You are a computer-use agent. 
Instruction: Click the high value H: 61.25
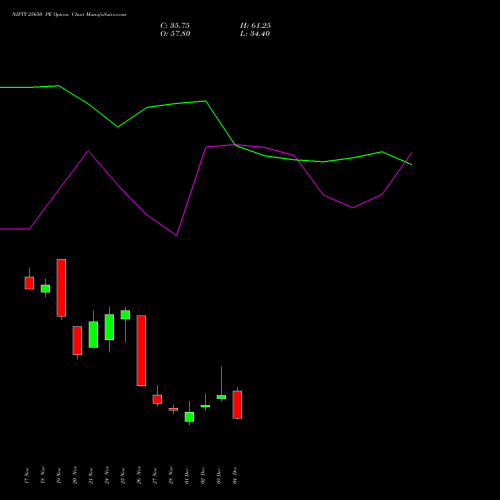(255, 26)
